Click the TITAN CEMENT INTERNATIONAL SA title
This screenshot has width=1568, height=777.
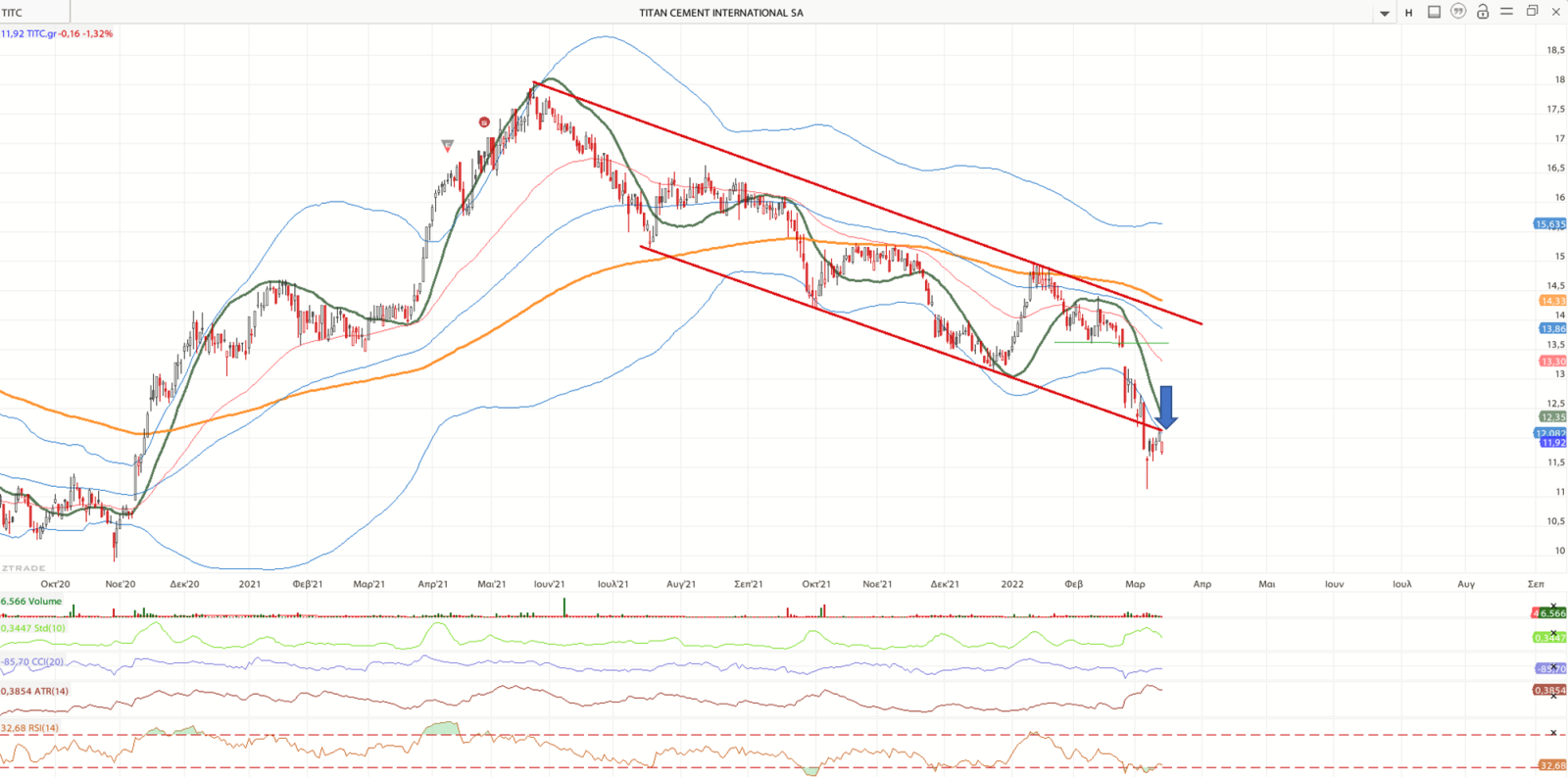coord(721,13)
